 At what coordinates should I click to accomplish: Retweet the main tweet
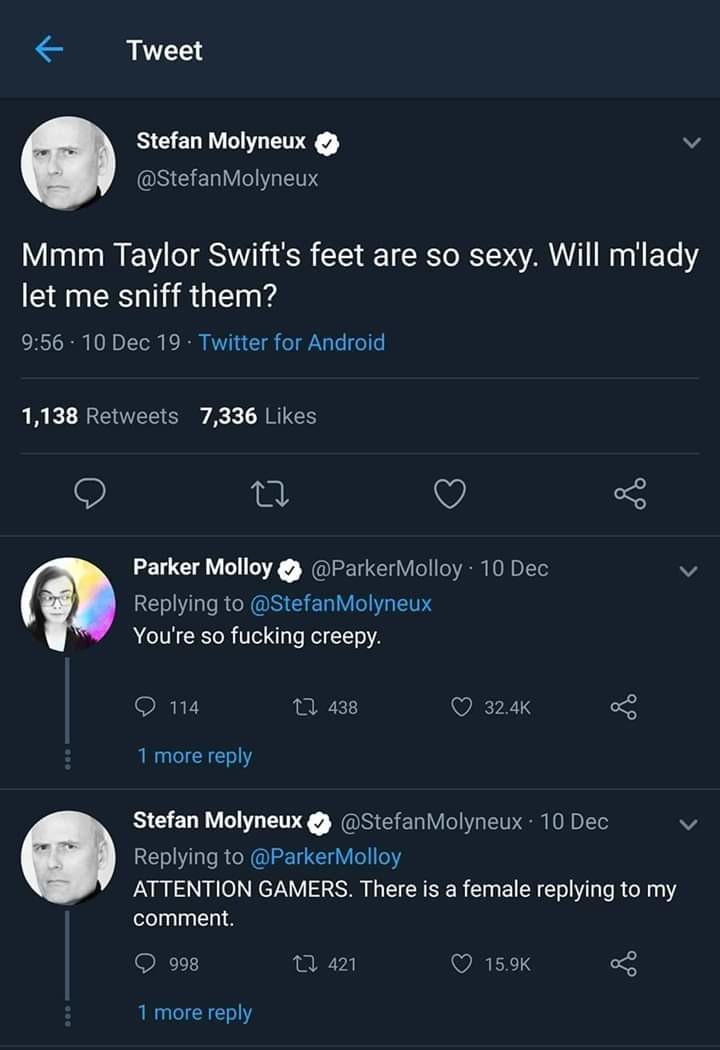pyautogui.click(x=271, y=493)
